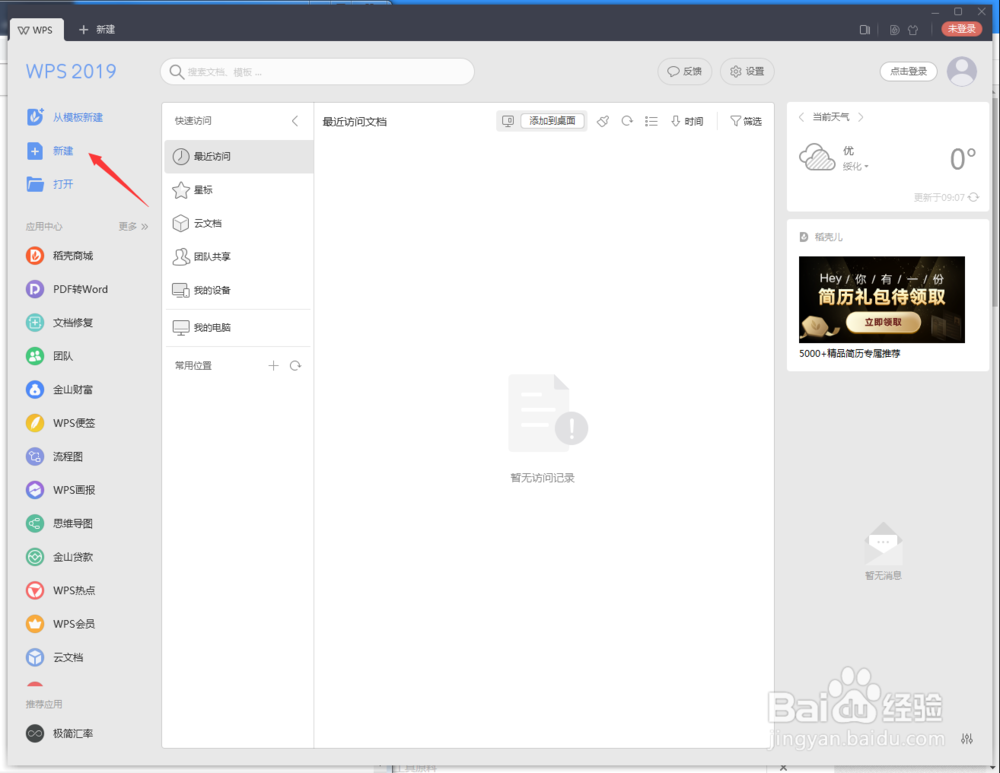Image resolution: width=1000 pixels, height=773 pixels.
Task: Select 星标 in quick access
Action: [239, 189]
